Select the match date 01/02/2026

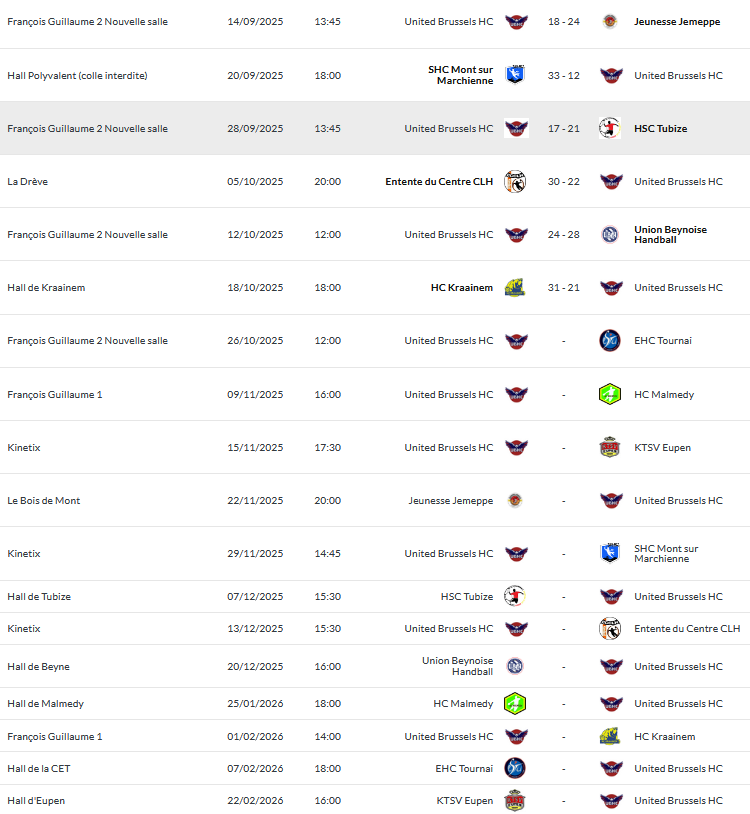point(255,737)
